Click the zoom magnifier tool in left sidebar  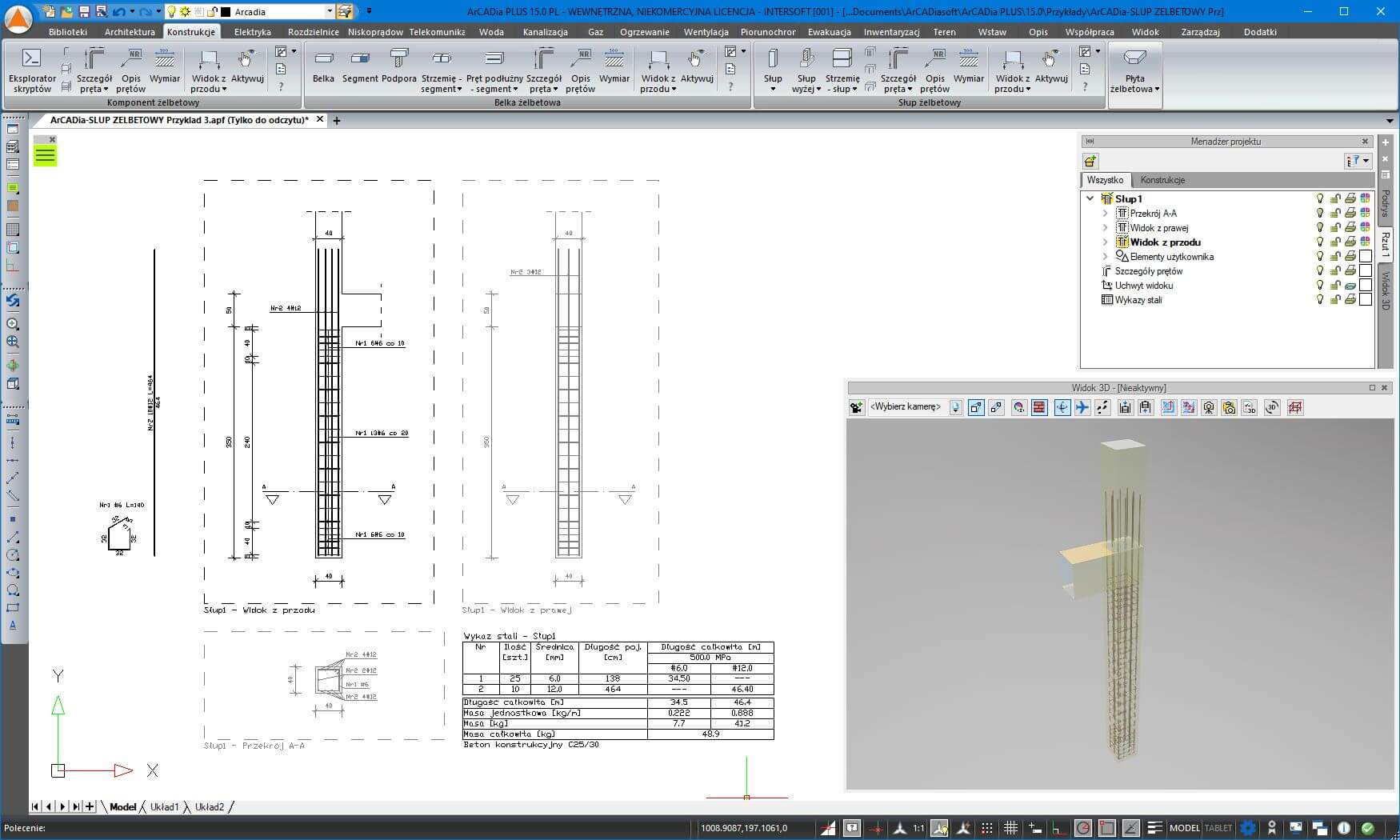point(13,324)
